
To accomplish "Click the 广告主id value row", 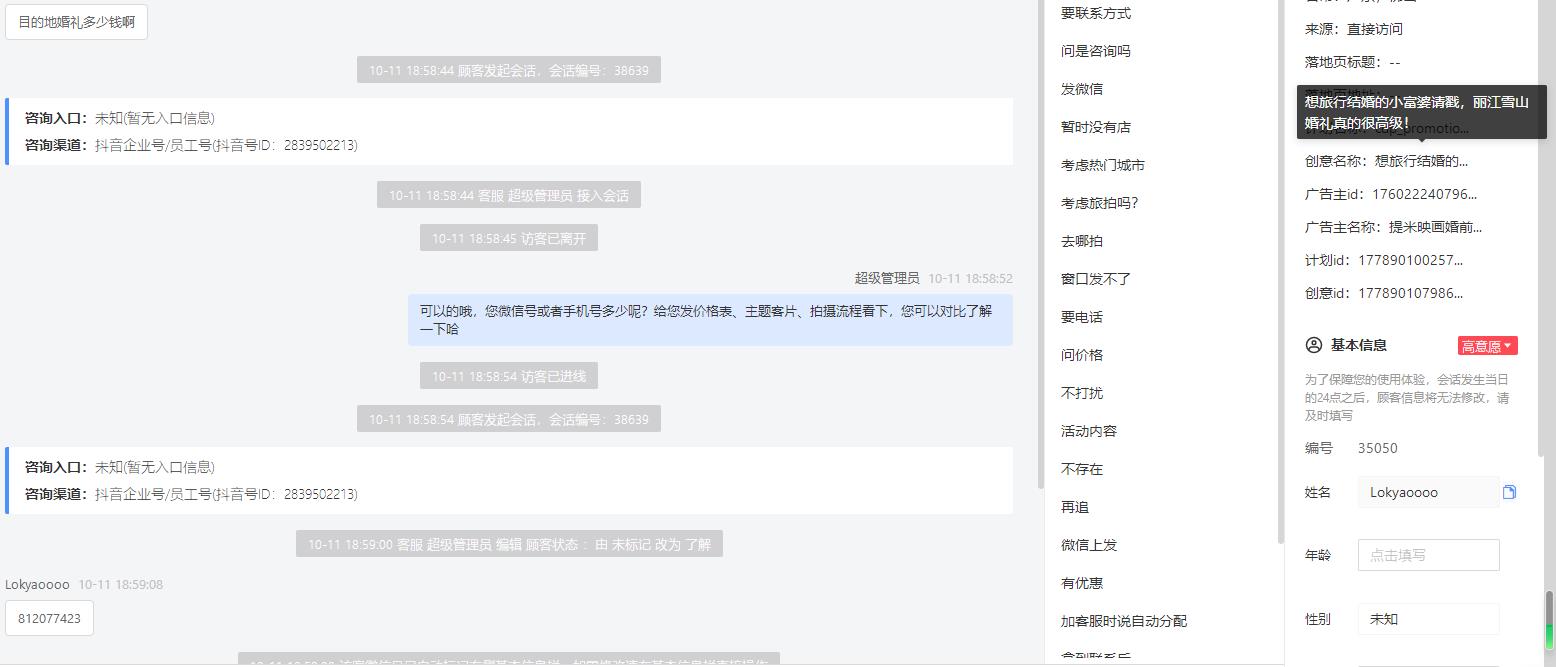I will 1391,194.
